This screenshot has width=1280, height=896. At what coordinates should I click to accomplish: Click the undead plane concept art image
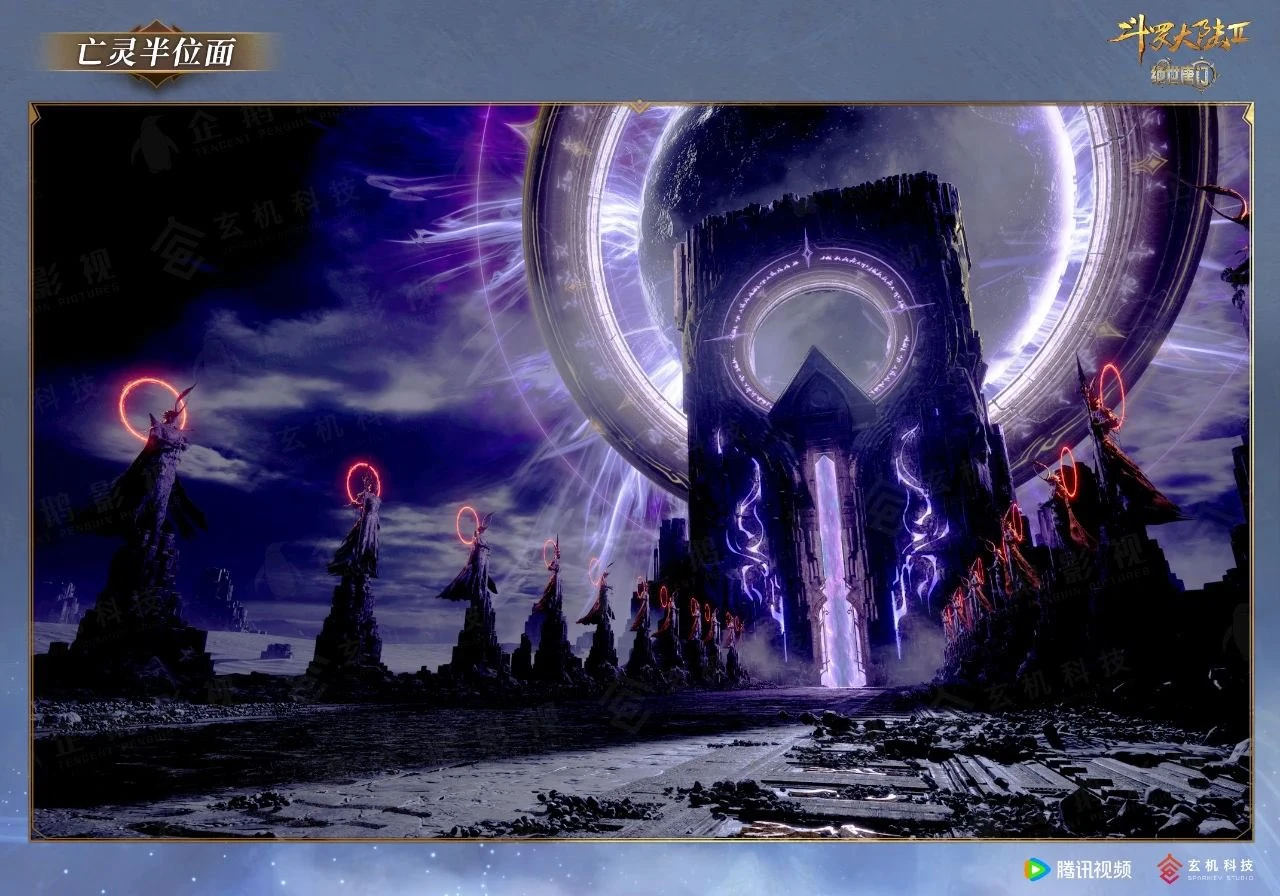pyautogui.click(x=641, y=471)
